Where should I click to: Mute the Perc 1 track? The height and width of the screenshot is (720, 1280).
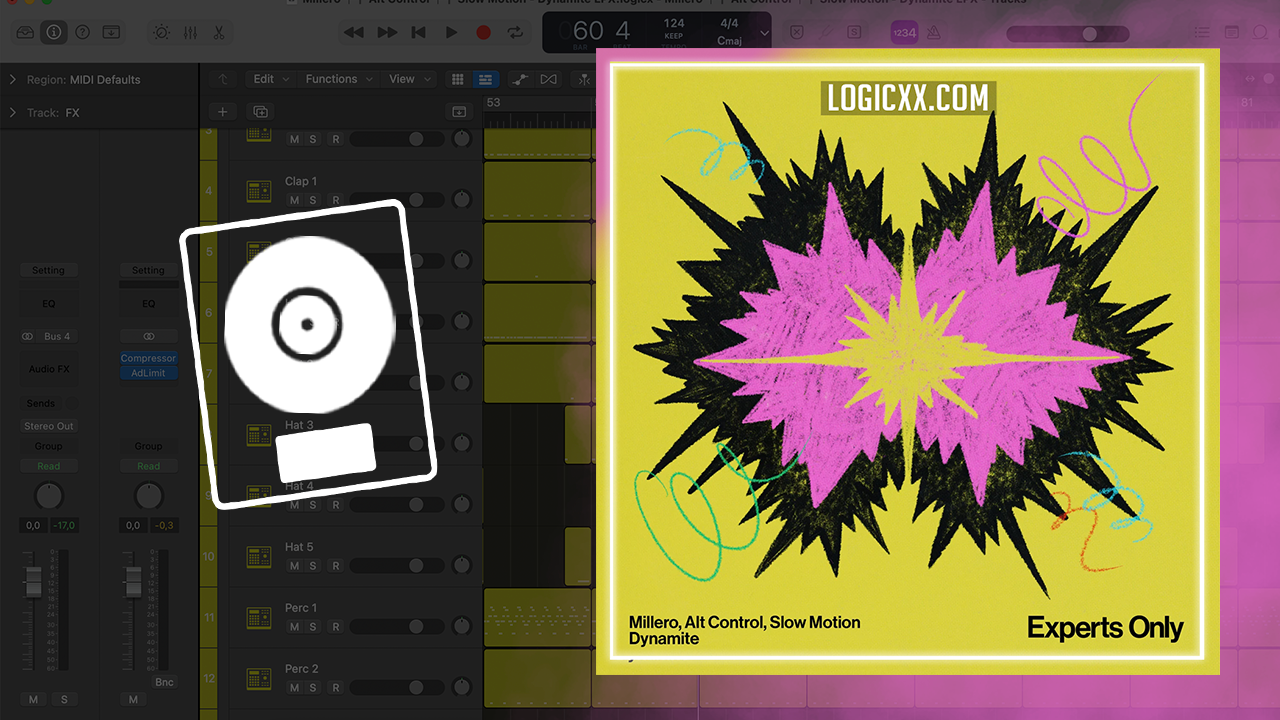(294, 627)
